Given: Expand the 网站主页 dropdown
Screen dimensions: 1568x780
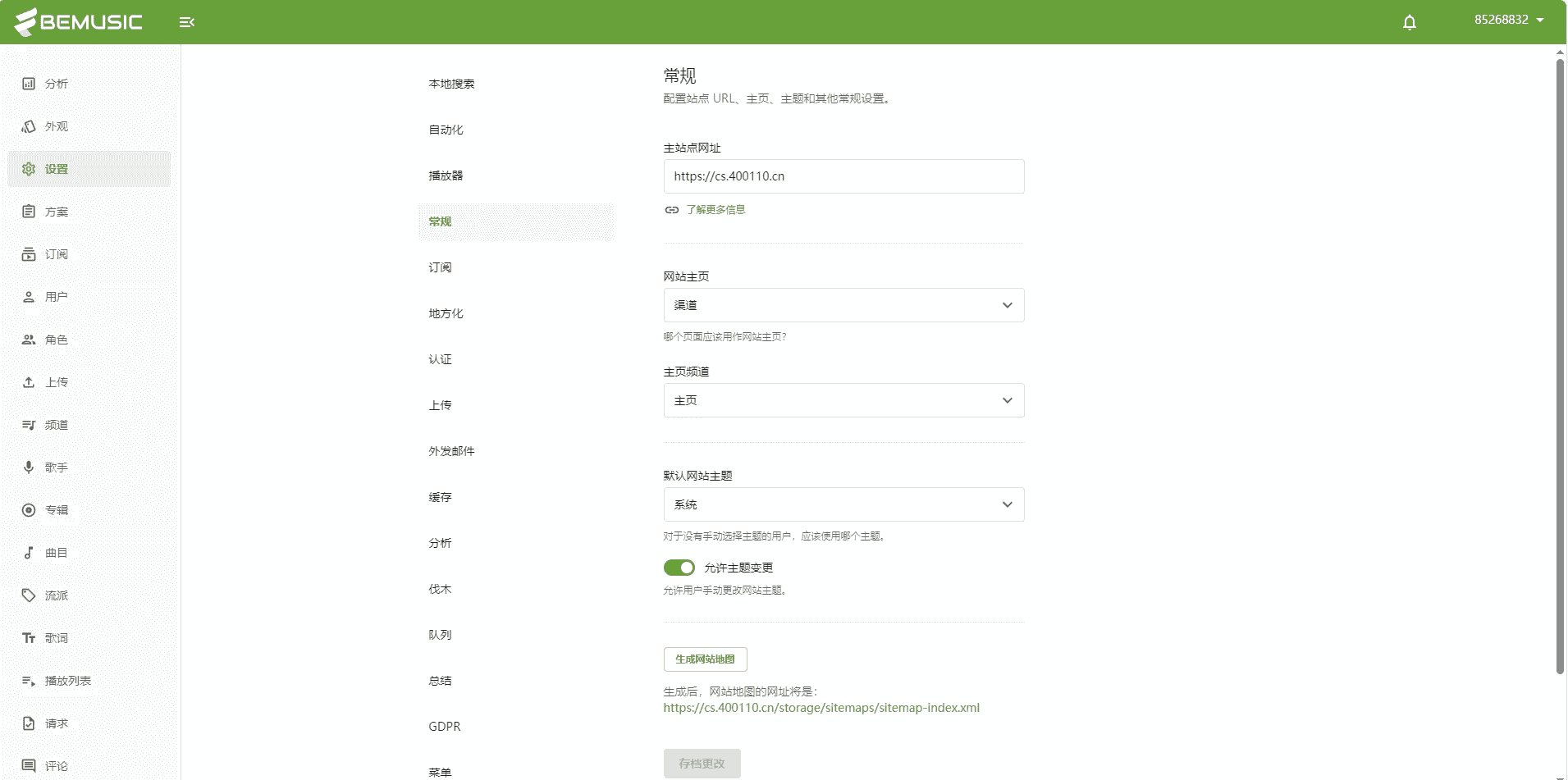Looking at the screenshot, I should pyautogui.click(x=843, y=305).
